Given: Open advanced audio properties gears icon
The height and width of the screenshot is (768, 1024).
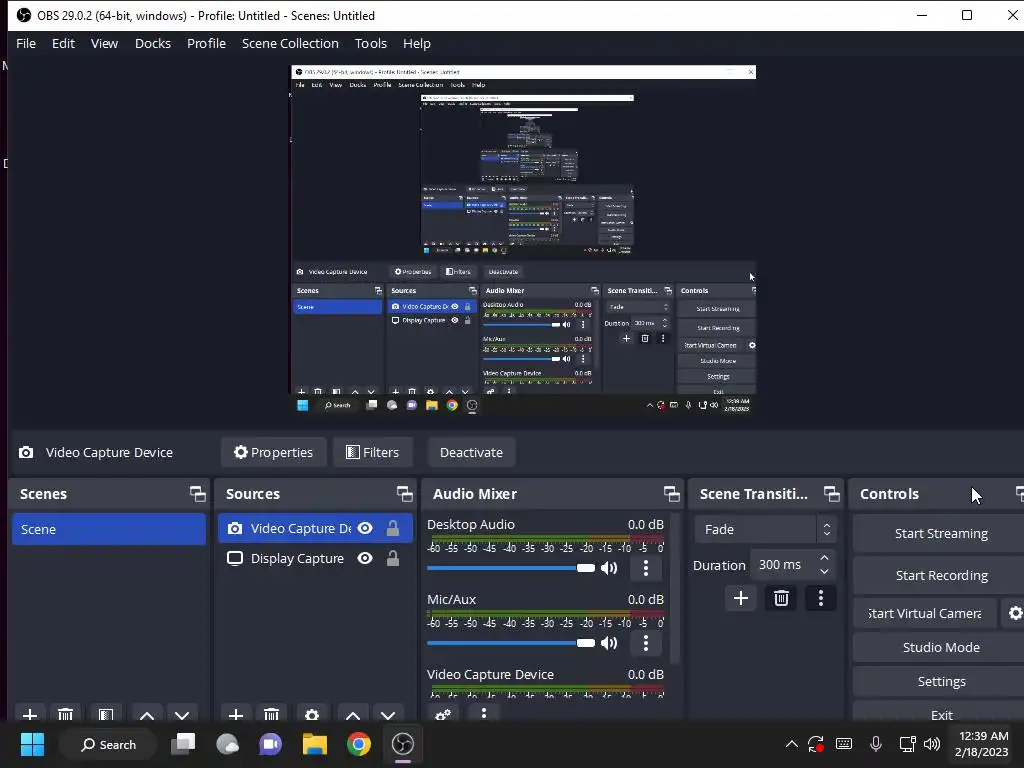Looking at the screenshot, I should click(x=443, y=714).
